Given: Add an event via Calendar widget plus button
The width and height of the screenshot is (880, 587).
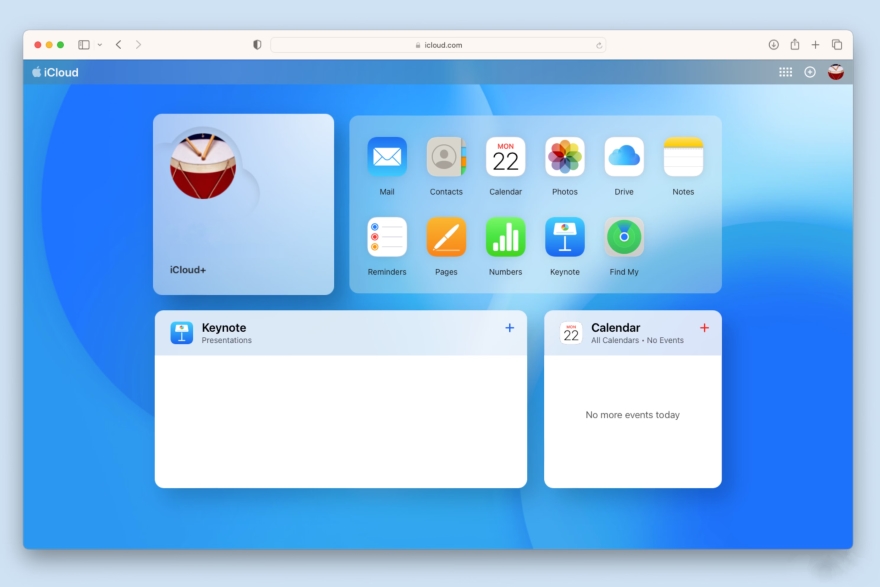Looking at the screenshot, I should pos(704,328).
